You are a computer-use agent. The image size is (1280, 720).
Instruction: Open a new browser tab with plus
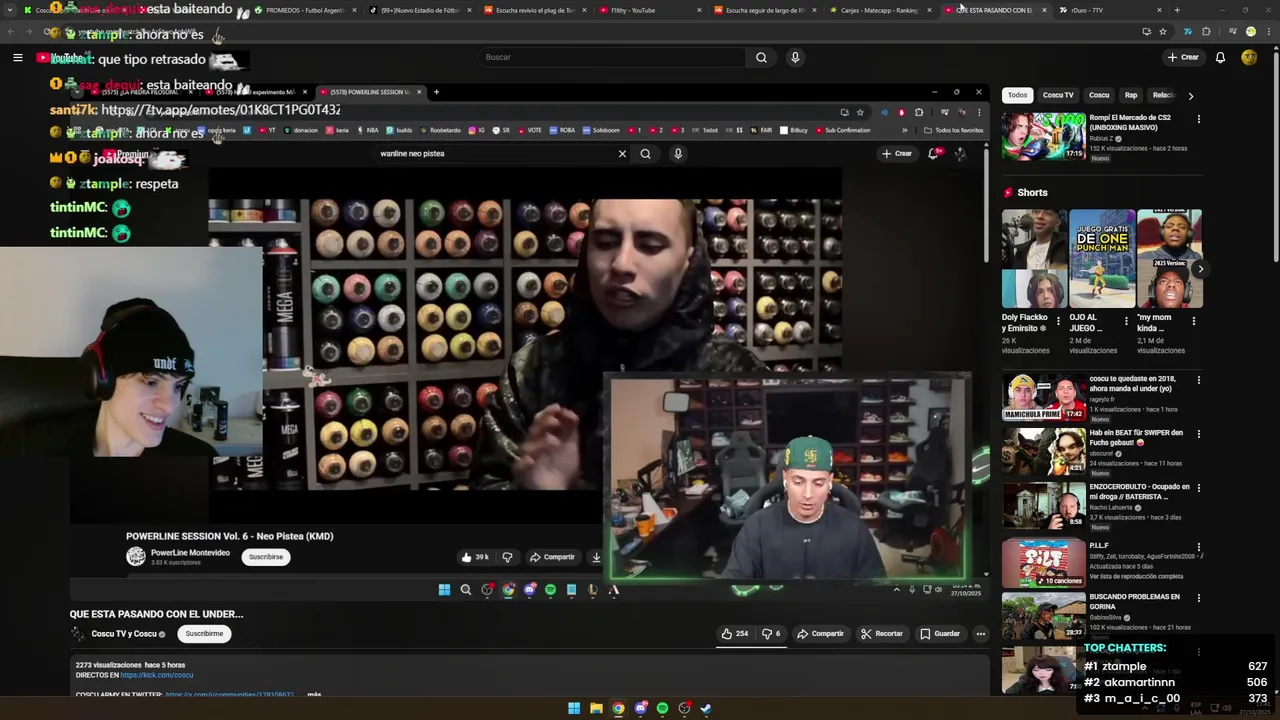tap(1176, 10)
